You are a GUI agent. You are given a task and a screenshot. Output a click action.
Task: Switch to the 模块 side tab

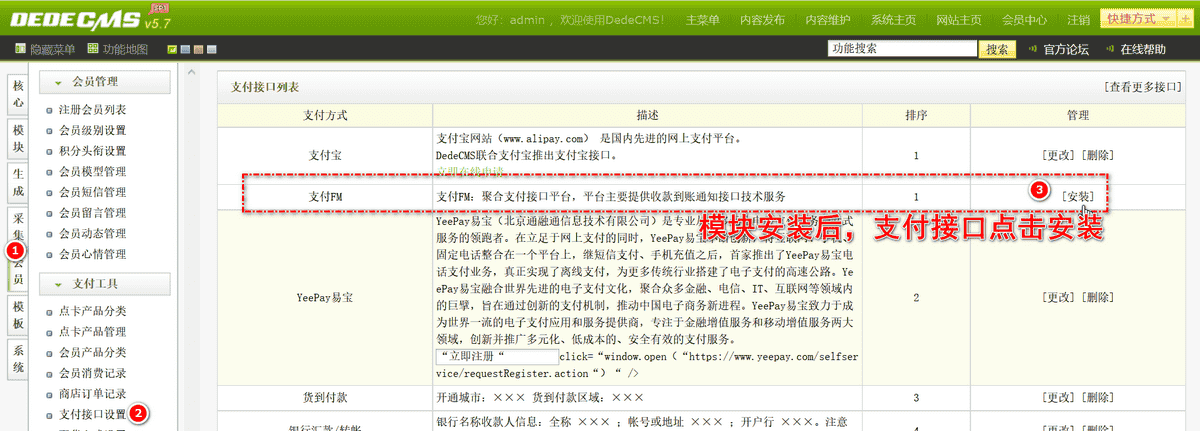[18, 139]
